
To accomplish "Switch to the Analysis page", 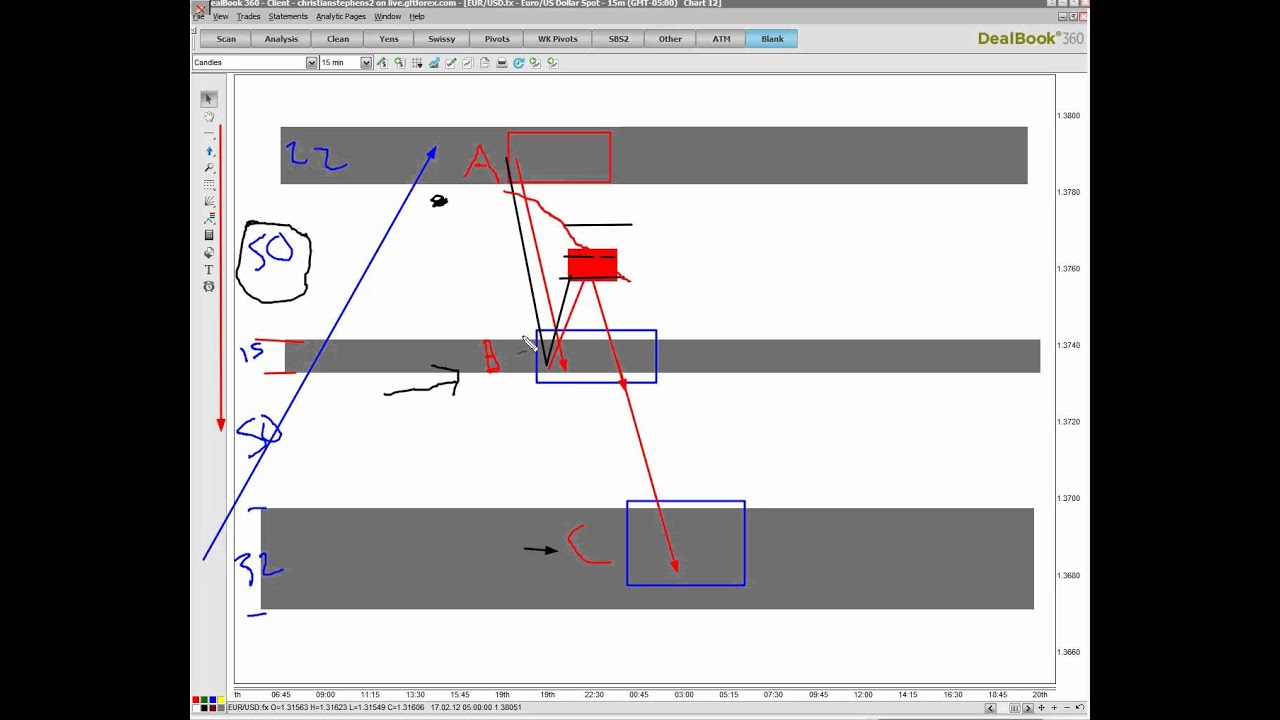I will (x=281, y=39).
